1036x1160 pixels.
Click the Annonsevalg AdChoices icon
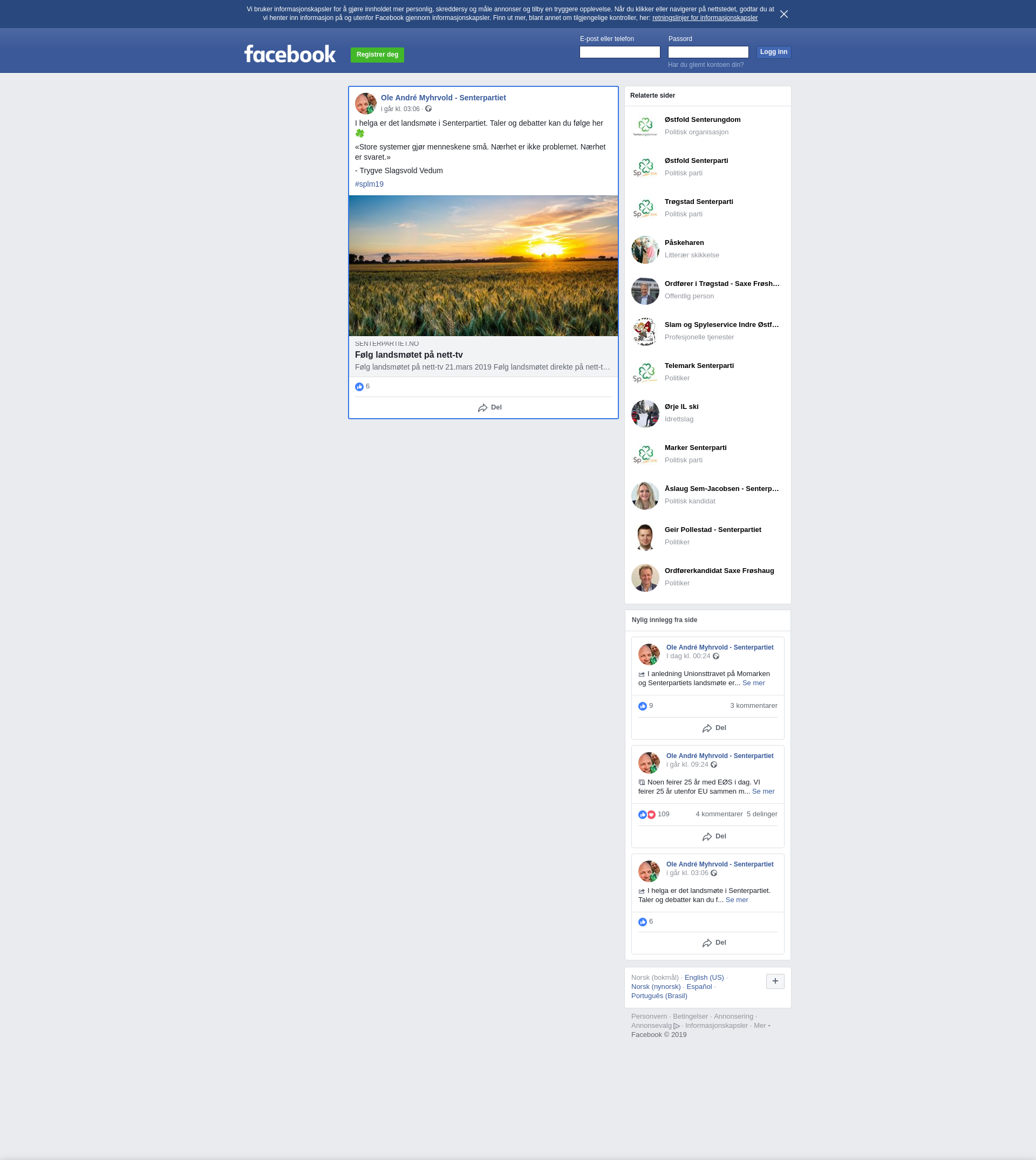coord(677,1026)
